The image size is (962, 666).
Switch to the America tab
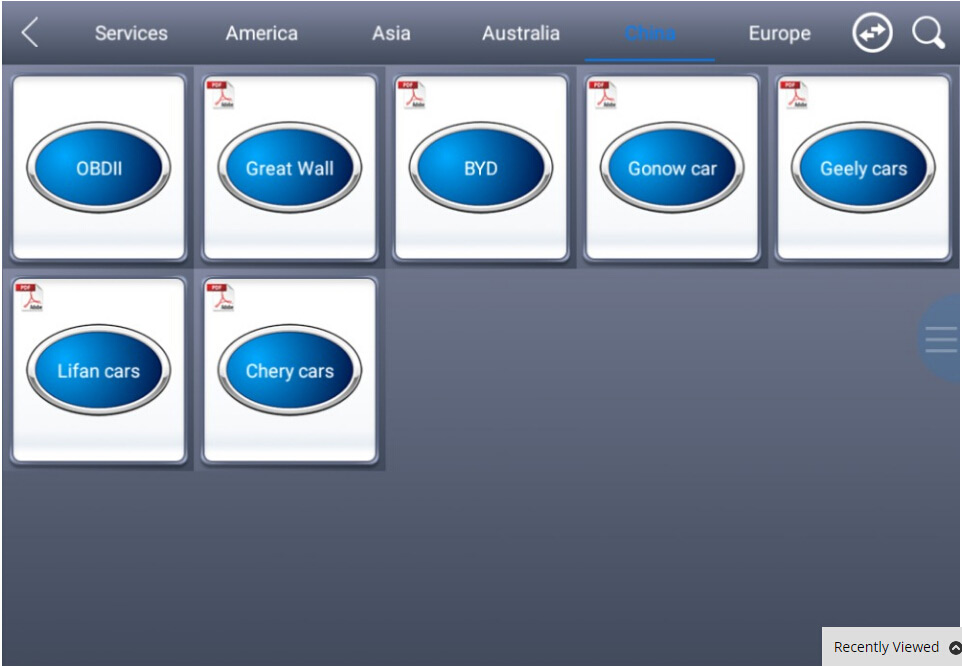261,33
